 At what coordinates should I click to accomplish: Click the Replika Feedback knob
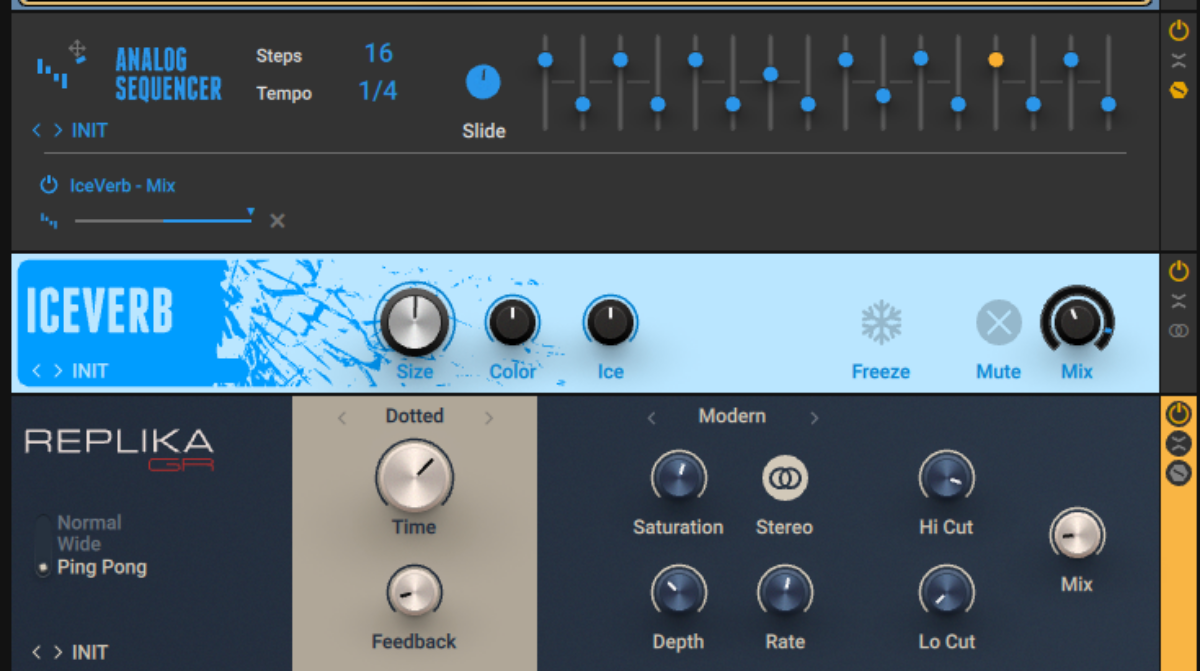(x=414, y=593)
